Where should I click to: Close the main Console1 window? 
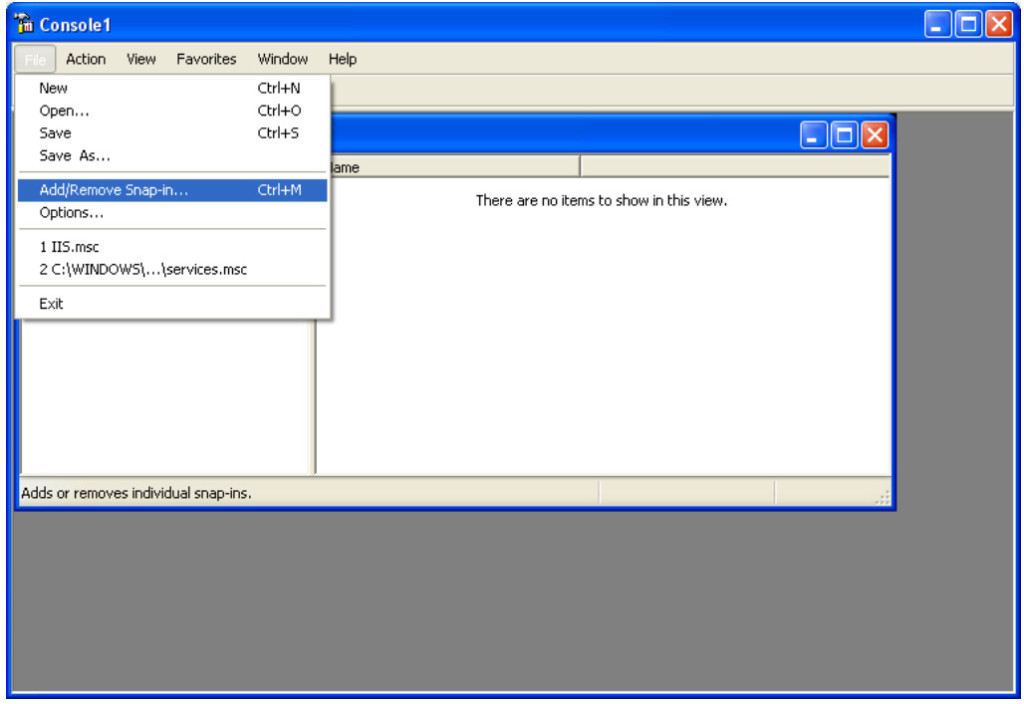click(x=998, y=25)
